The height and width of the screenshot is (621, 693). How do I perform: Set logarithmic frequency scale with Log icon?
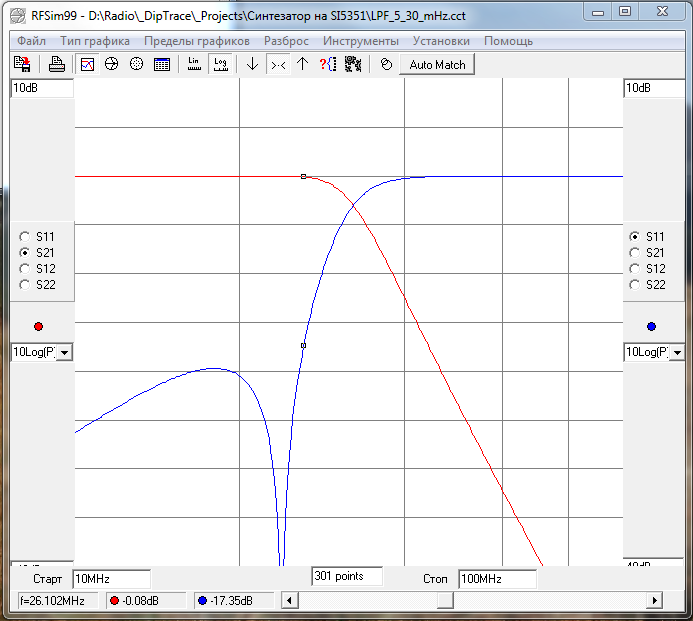click(x=221, y=65)
